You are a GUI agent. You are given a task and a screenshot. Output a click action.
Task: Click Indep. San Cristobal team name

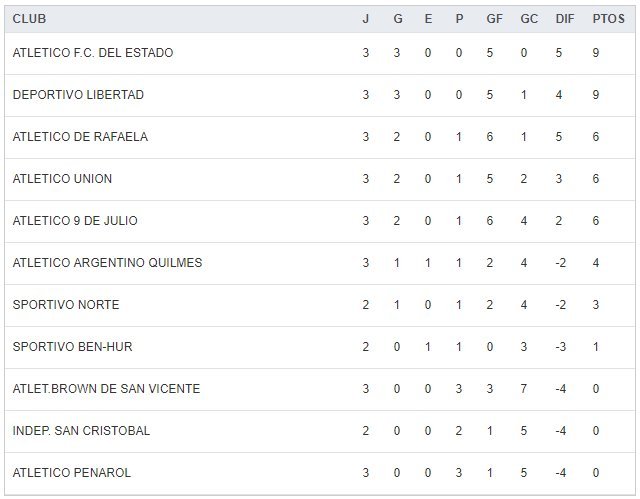coord(81,431)
